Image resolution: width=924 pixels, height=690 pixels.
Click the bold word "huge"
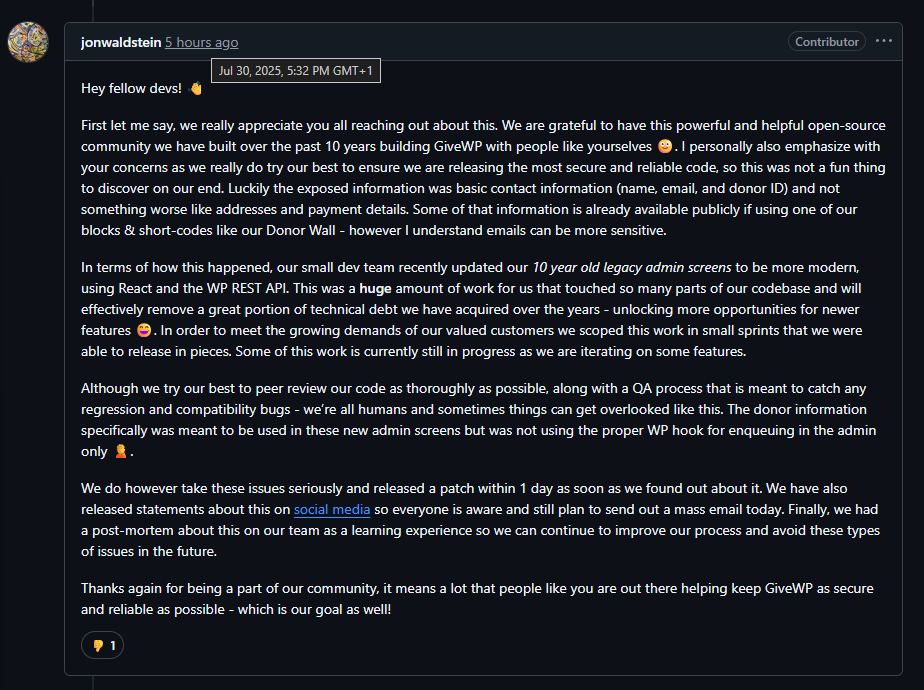[375, 288]
